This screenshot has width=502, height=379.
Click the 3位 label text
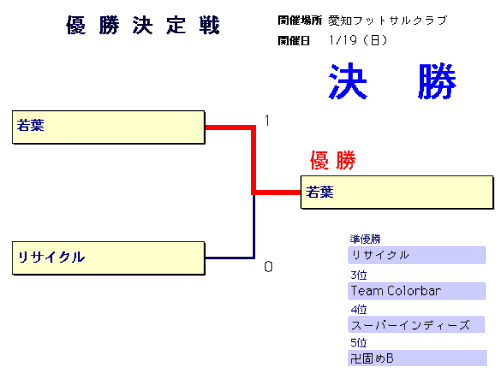[359, 275]
